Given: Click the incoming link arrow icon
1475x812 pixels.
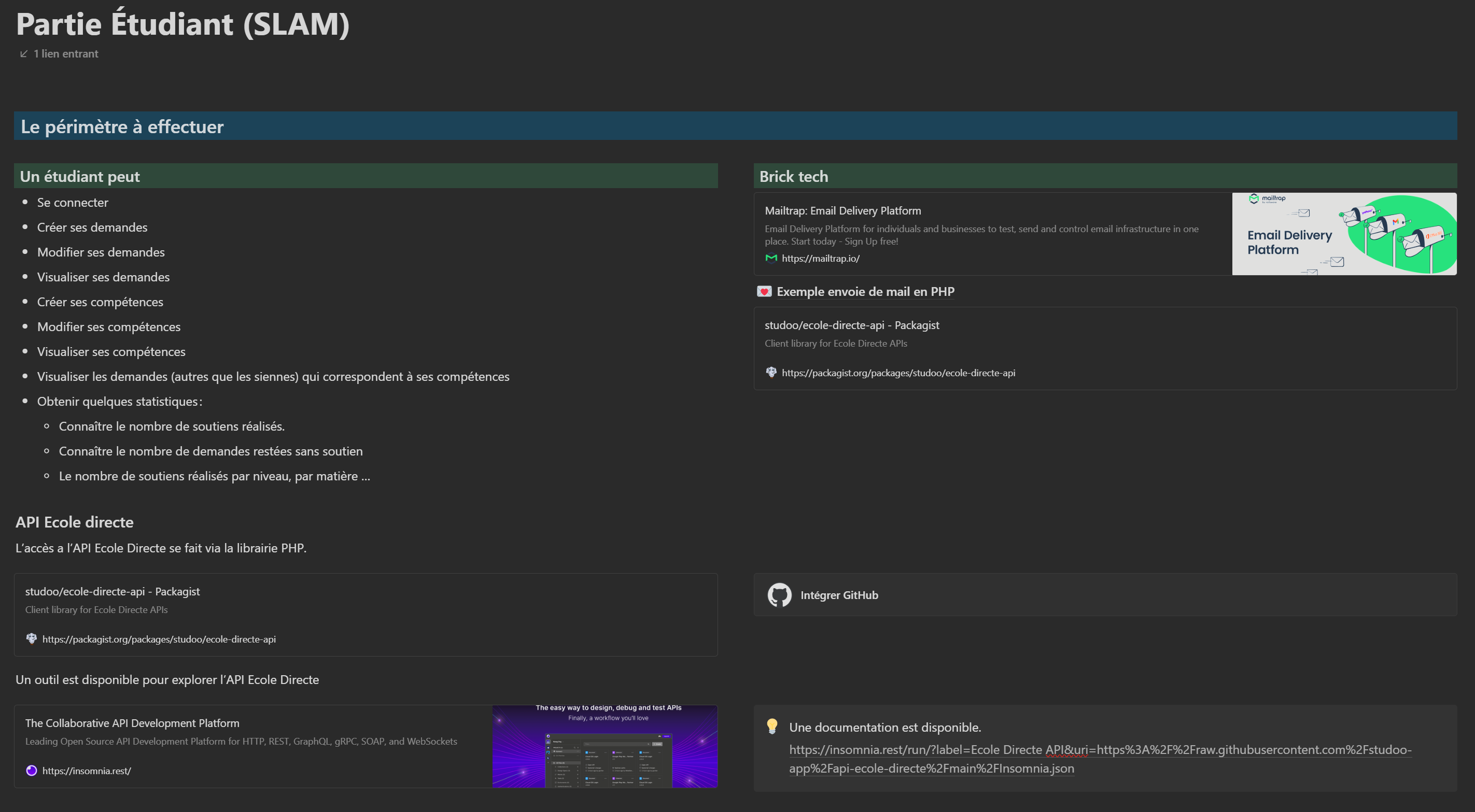Looking at the screenshot, I should 23,54.
